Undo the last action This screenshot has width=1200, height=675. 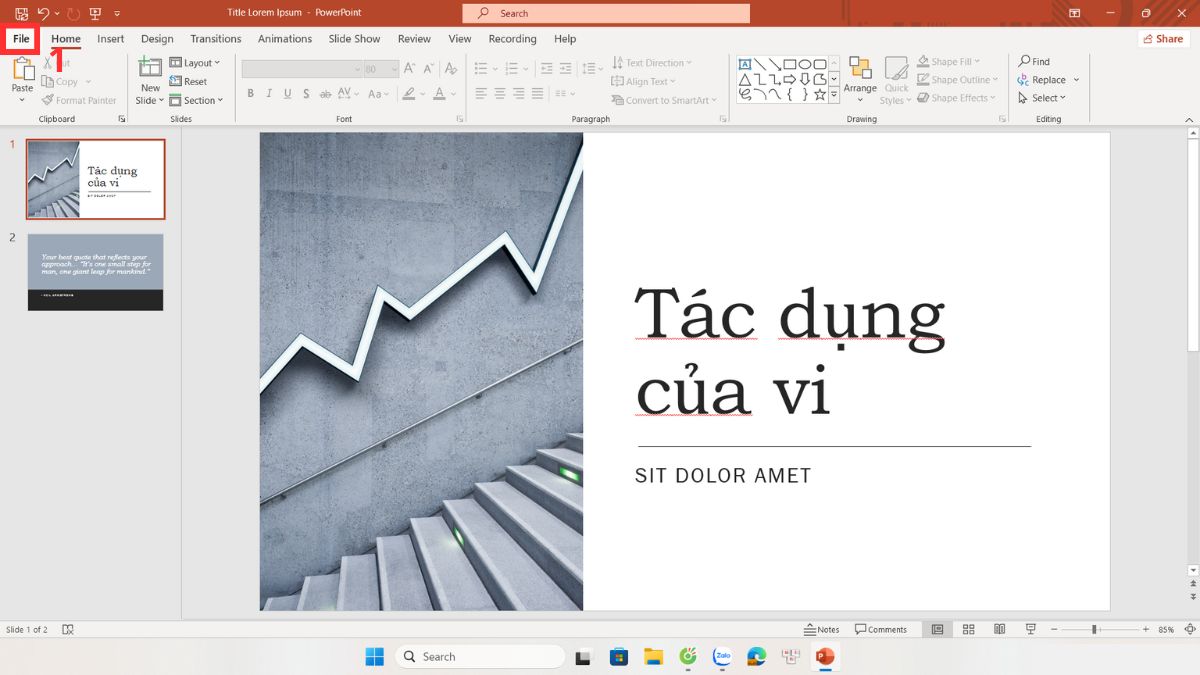(x=44, y=13)
